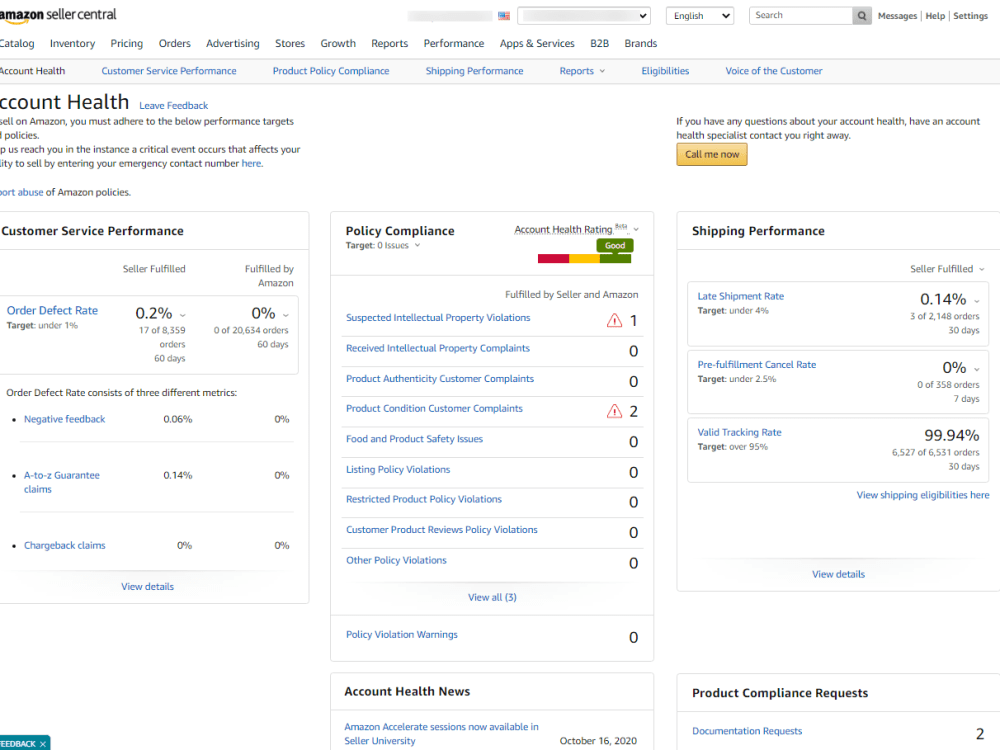
Task: Open the Late Shipment Rate link
Action: click(x=740, y=297)
